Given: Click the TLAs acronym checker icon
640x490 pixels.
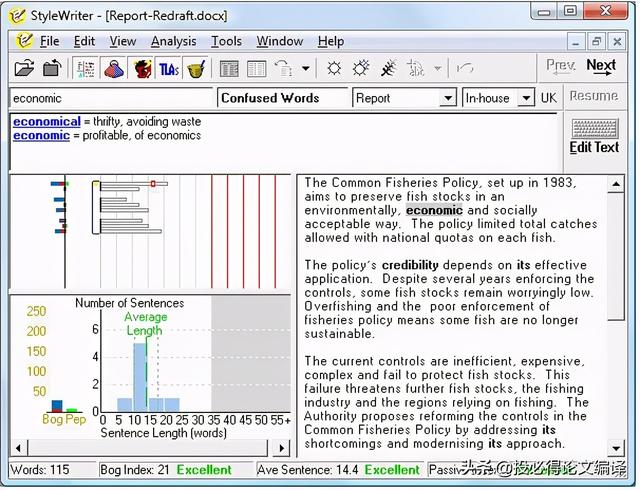Looking at the screenshot, I should click(169, 69).
